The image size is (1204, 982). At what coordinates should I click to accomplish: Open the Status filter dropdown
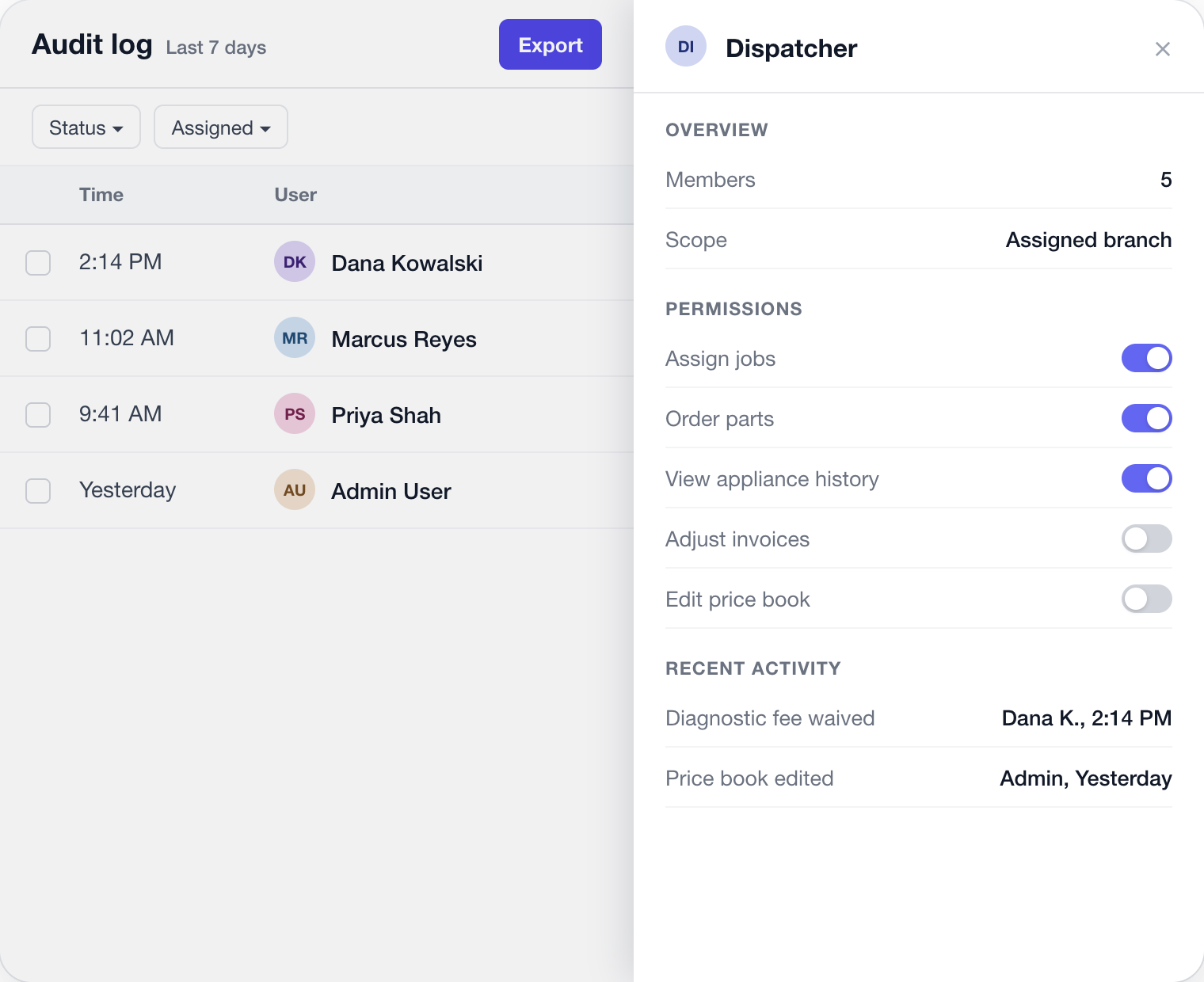click(x=86, y=127)
